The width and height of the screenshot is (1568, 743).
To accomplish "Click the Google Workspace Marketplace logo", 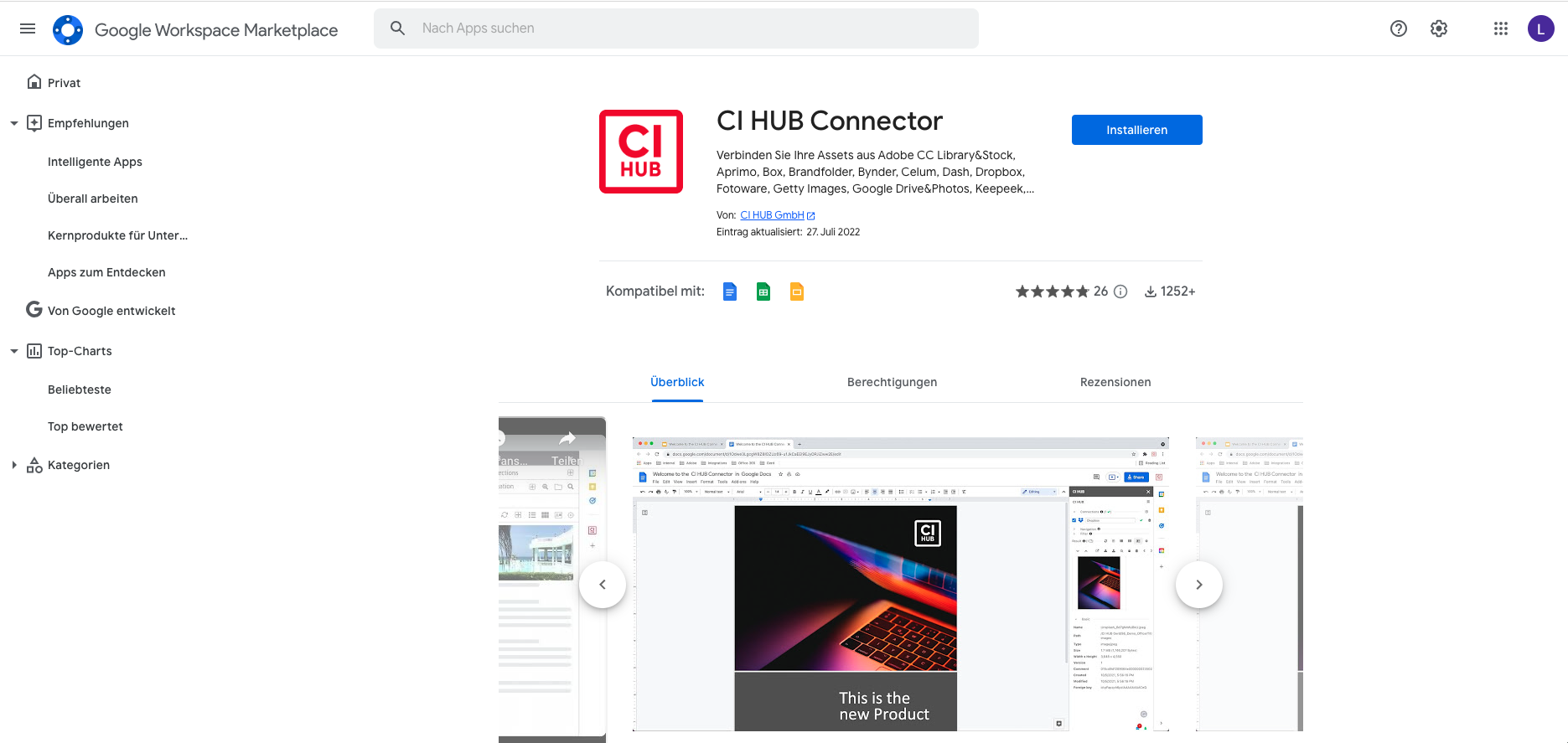I will point(68,29).
